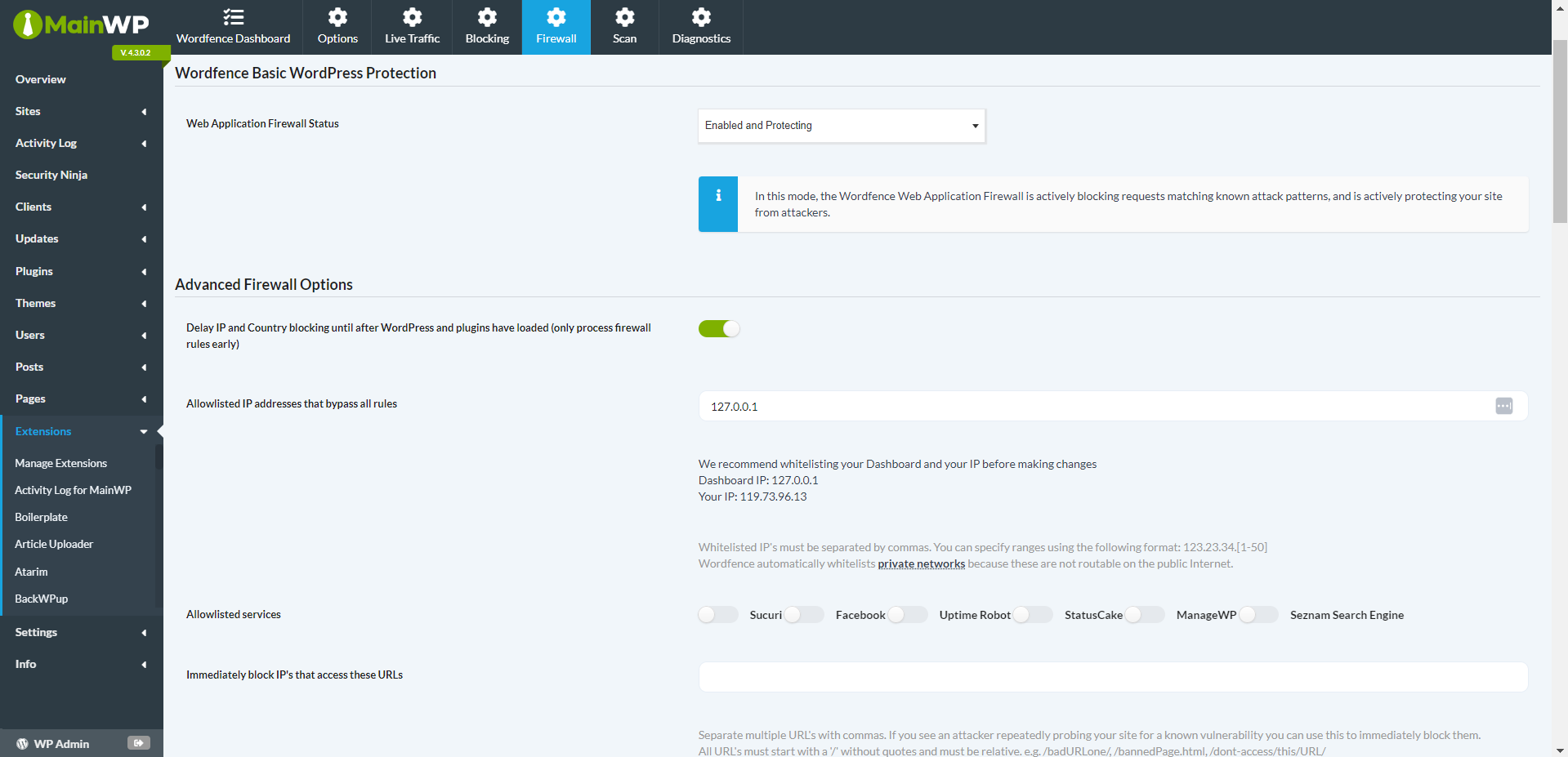Expand the Pages sidebar arrow
The height and width of the screenshot is (757, 1568).
(144, 399)
